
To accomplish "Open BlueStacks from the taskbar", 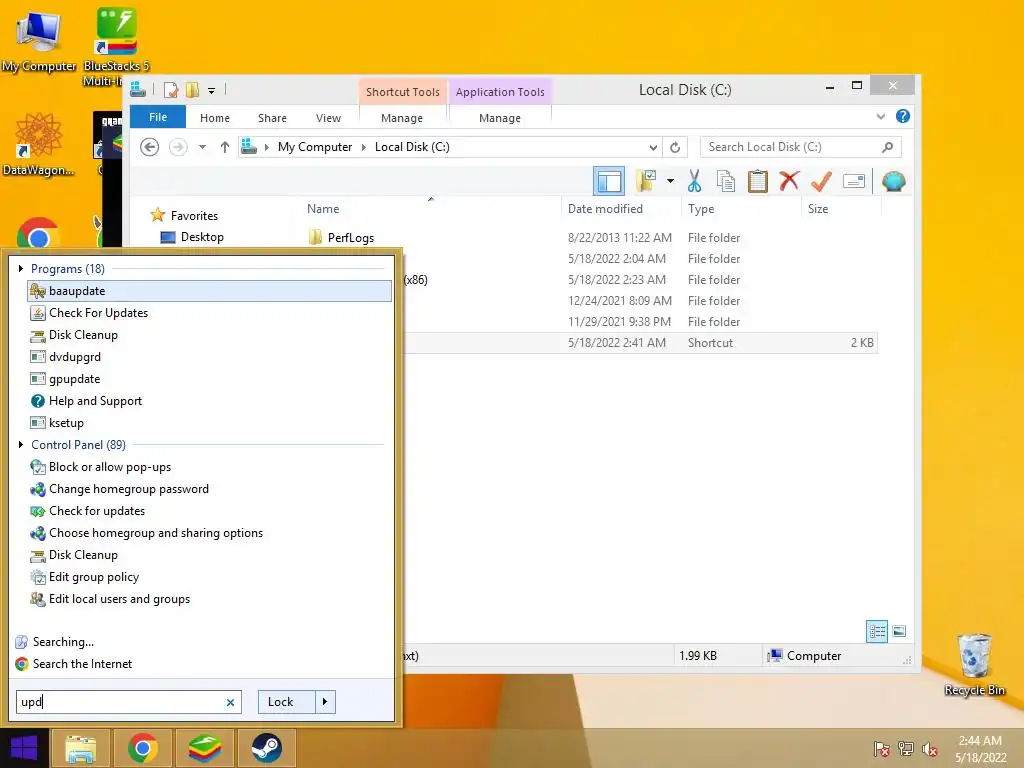I will pyautogui.click(x=204, y=748).
